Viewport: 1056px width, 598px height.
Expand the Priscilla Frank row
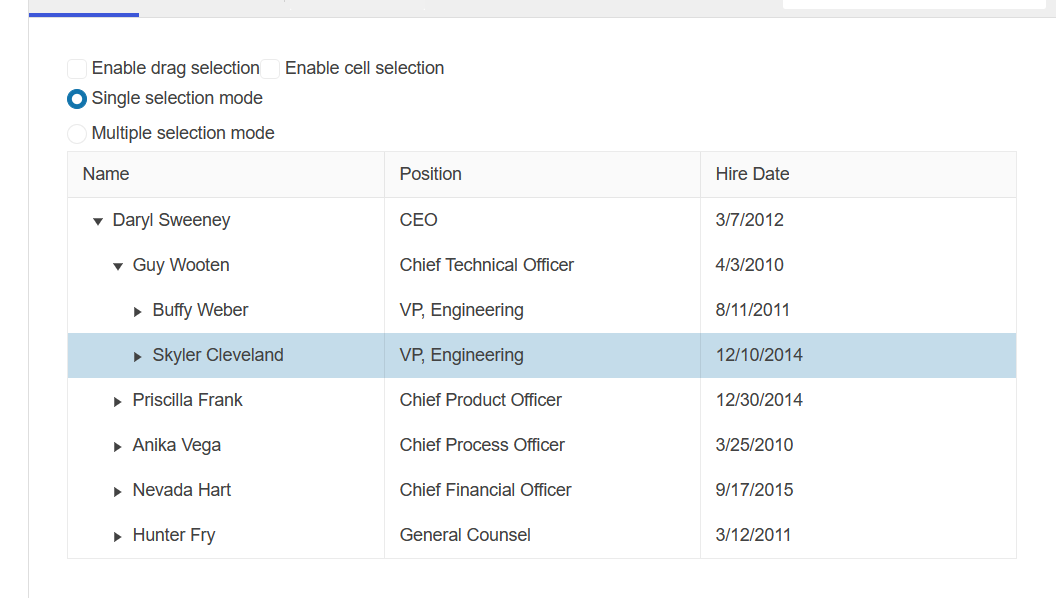tap(118, 401)
